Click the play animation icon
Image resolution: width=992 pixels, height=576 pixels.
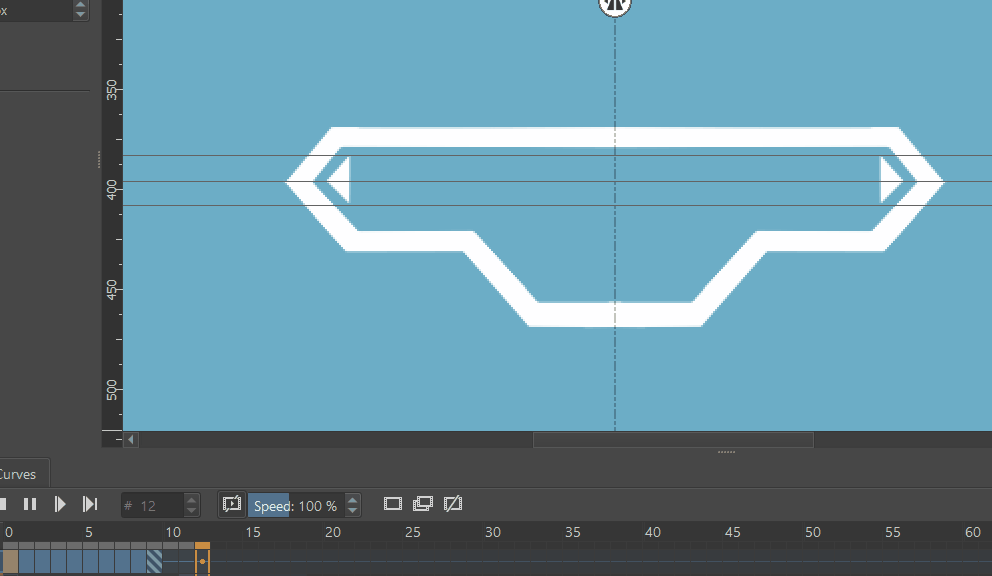pos(60,504)
